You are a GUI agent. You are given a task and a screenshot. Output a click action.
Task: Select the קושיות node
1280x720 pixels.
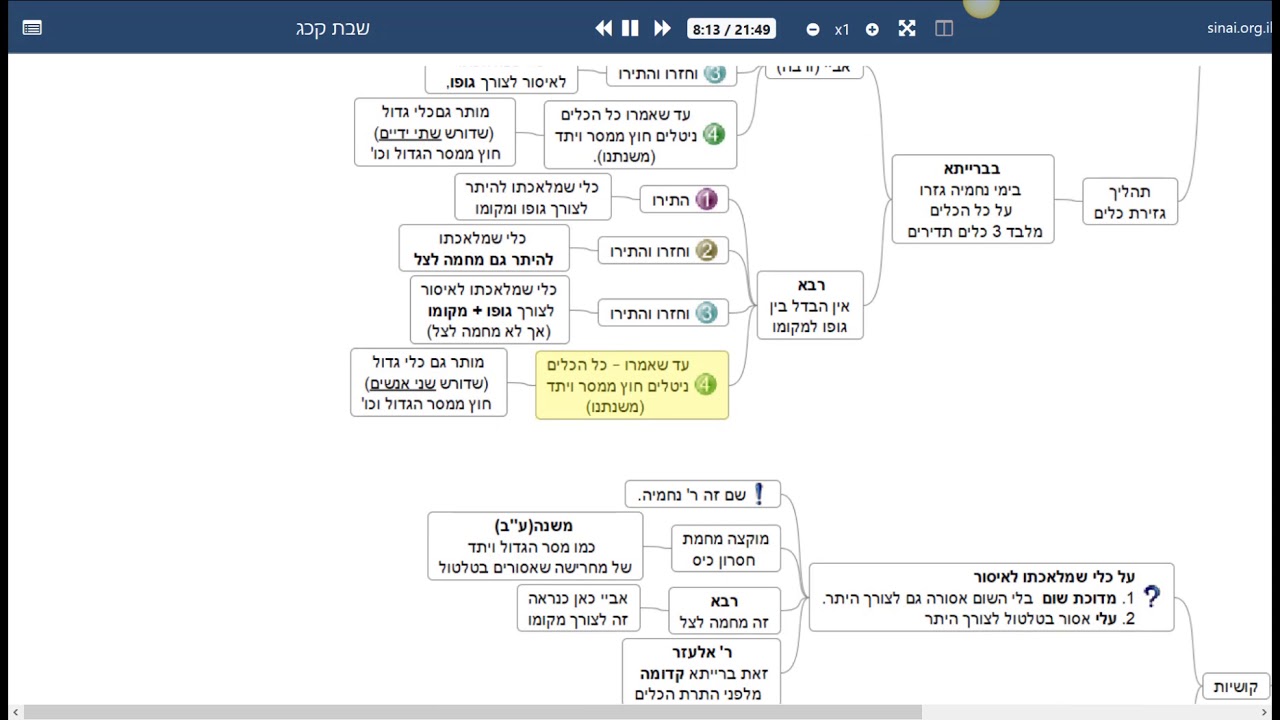coord(1234,687)
